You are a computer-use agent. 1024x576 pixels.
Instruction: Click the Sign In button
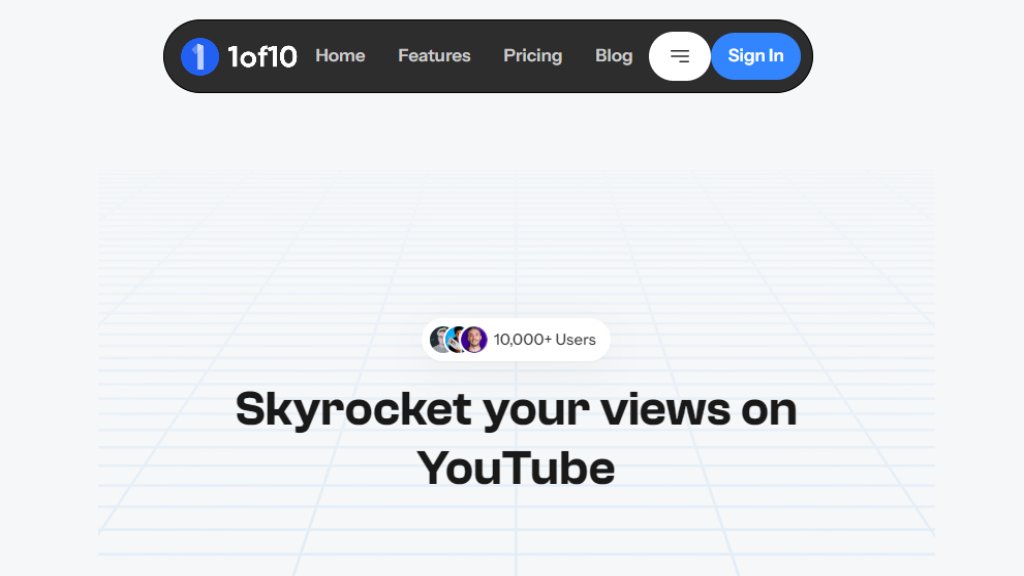click(756, 56)
